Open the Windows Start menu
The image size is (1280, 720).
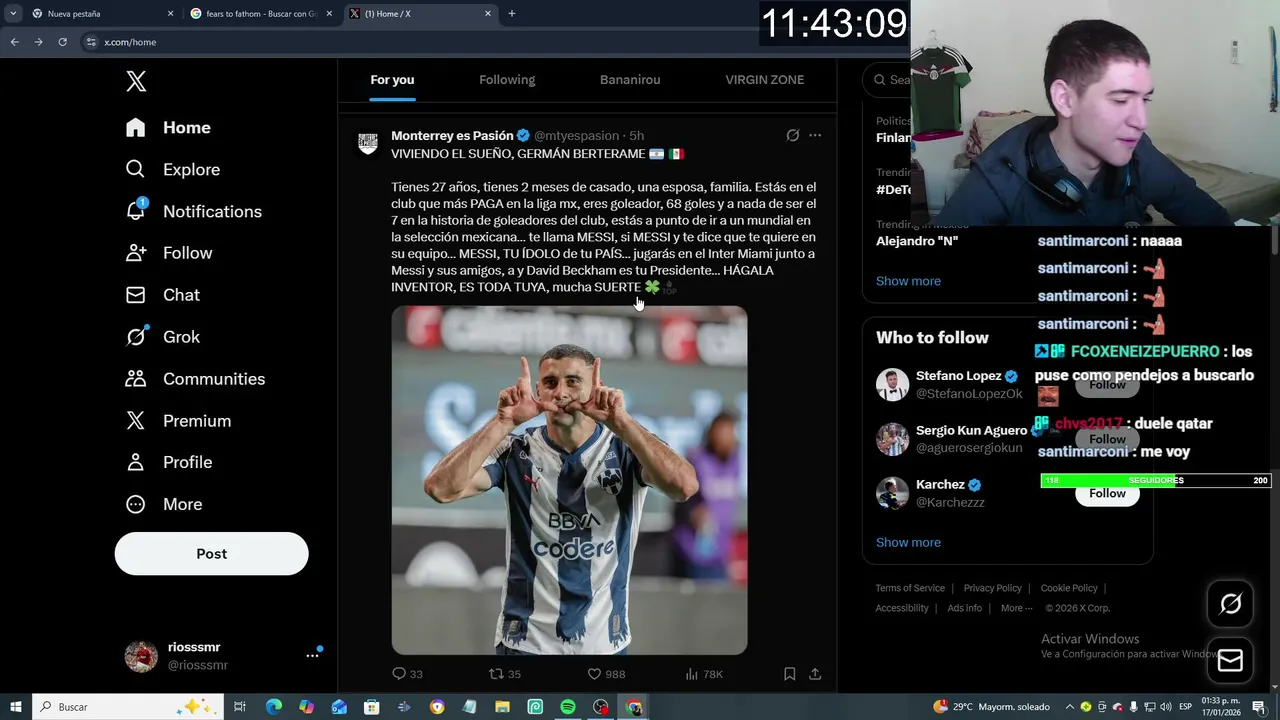pyautogui.click(x=16, y=707)
